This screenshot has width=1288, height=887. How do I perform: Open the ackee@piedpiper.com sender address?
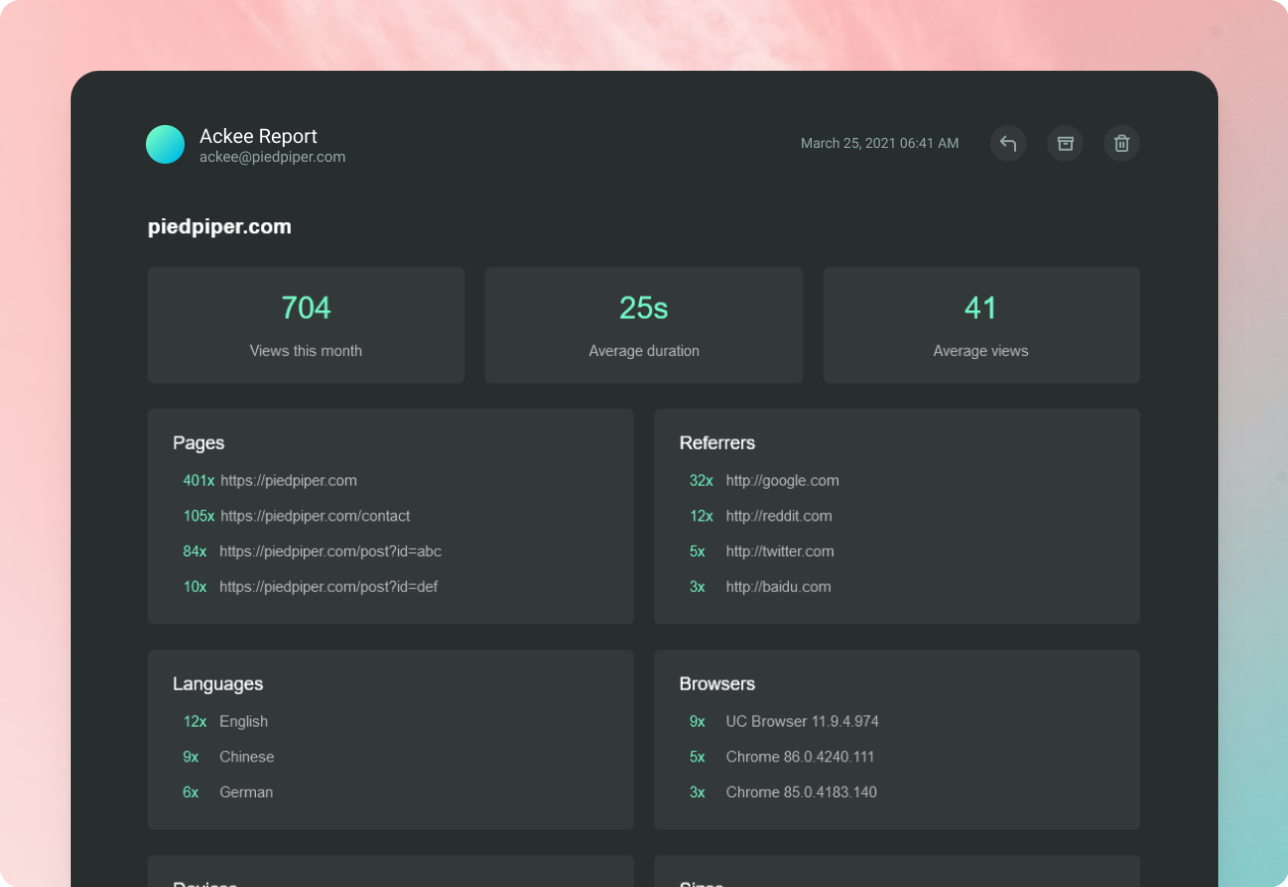coord(272,157)
